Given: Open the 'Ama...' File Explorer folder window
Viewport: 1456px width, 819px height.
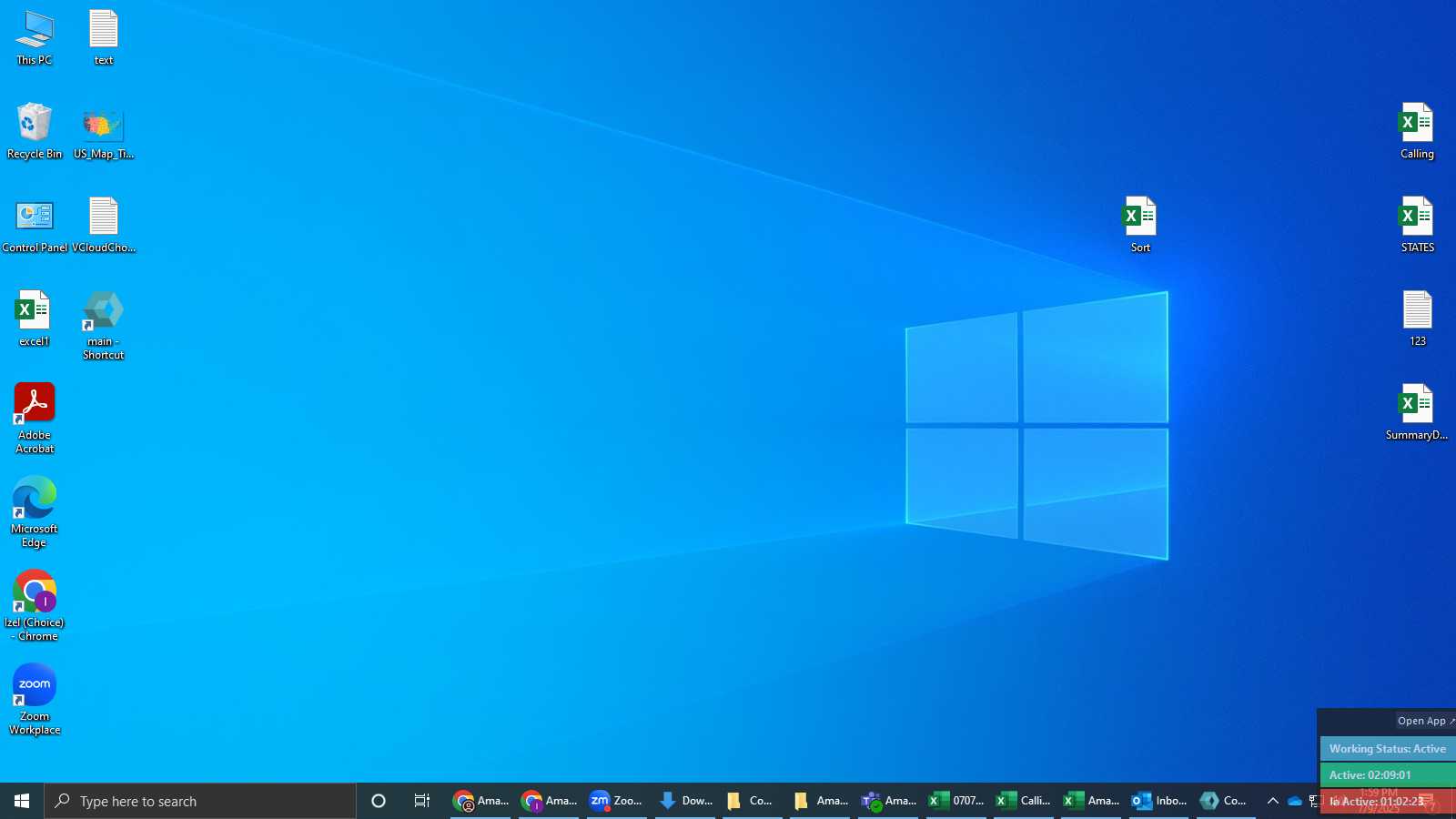Looking at the screenshot, I should tap(820, 801).
